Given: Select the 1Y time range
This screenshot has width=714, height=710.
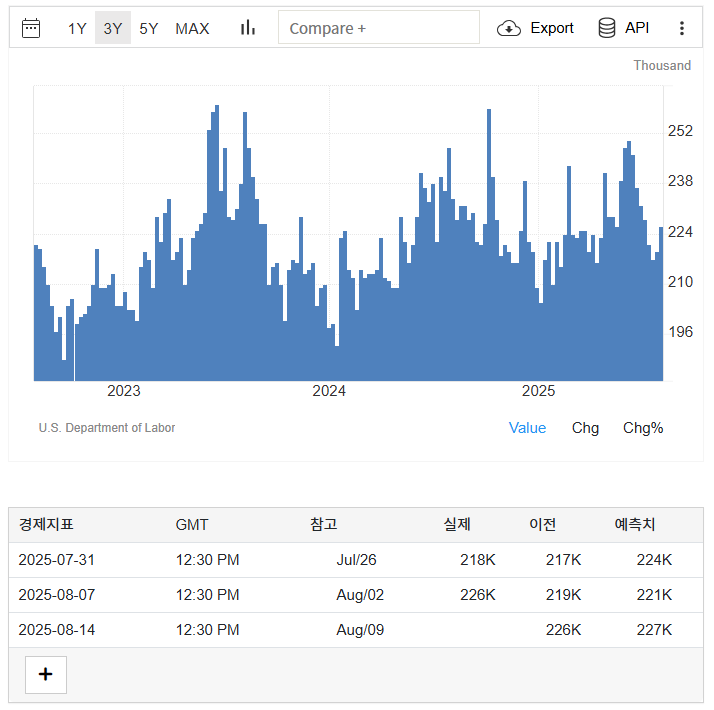Looking at the screenshot, I should click(x=77, y=28).
